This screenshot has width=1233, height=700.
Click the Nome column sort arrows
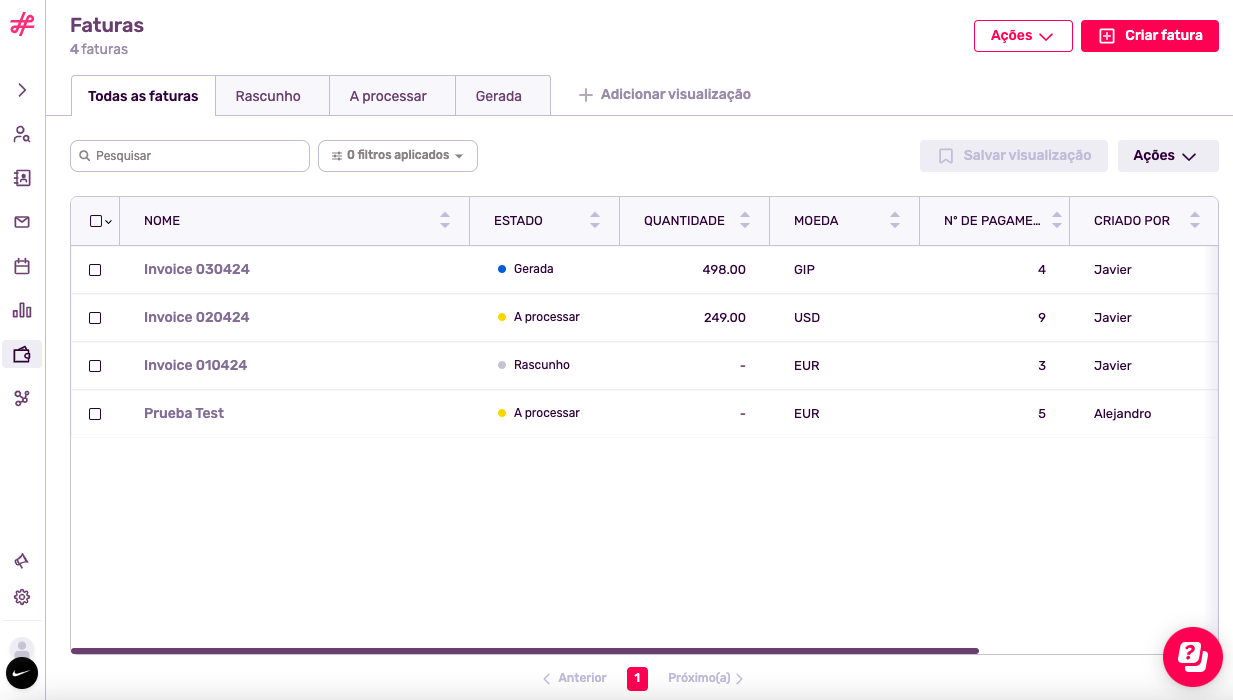445,221
